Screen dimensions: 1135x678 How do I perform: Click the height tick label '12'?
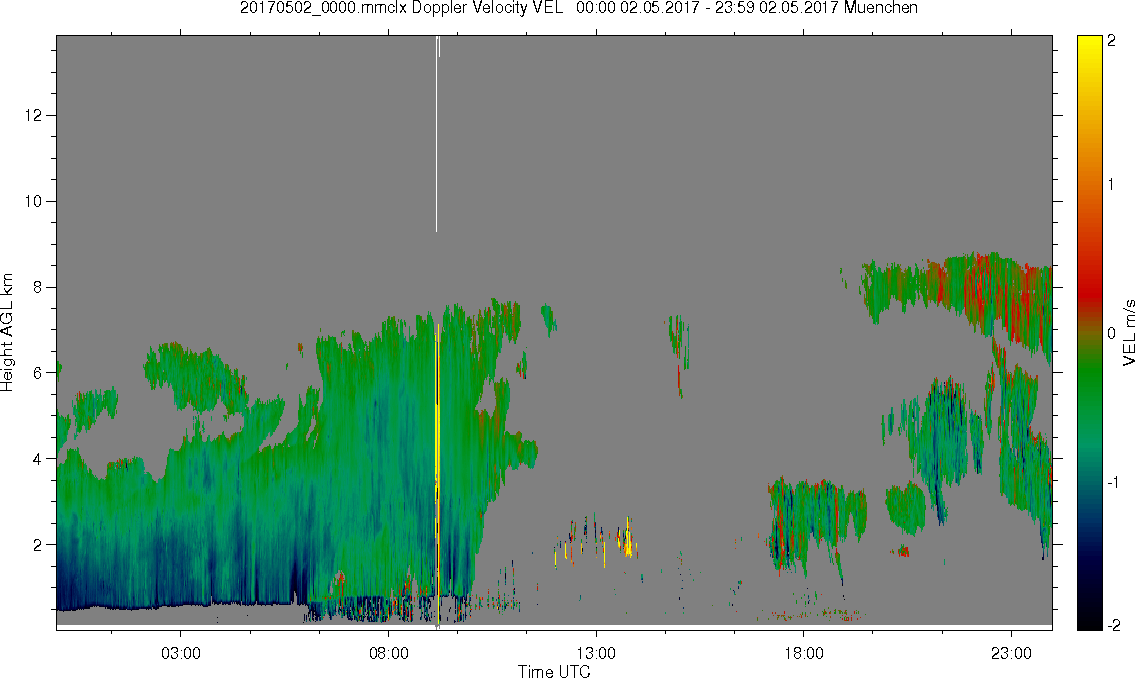33,116
